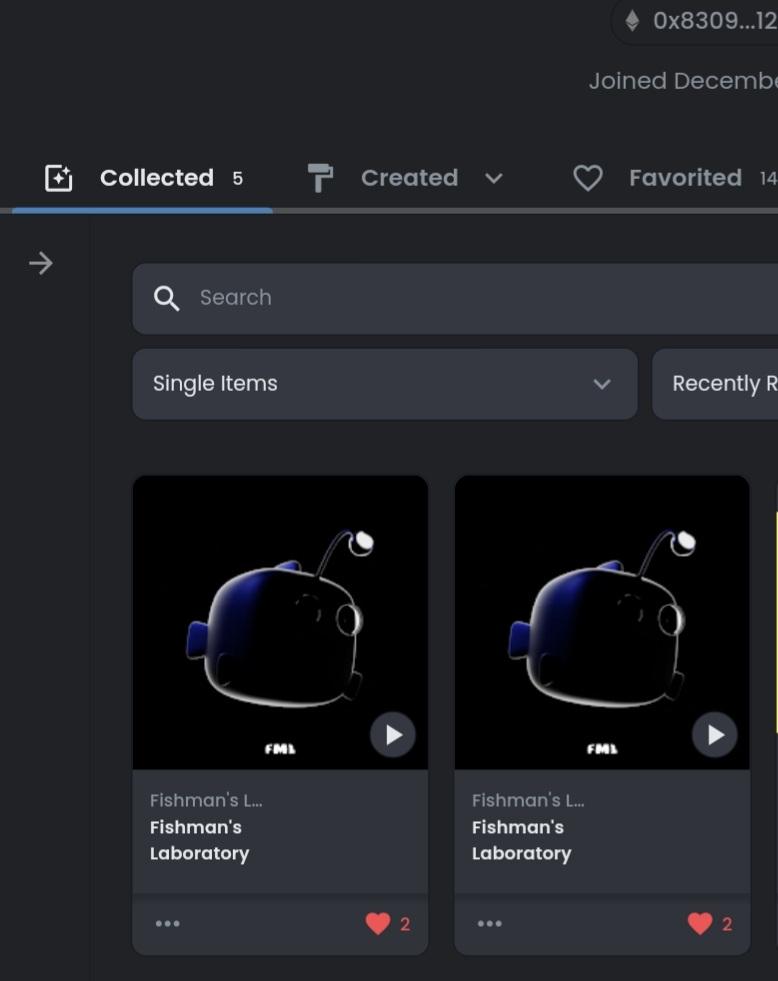Focus the Search input field
The image size is (778, 981).
(x=455, y=298)
